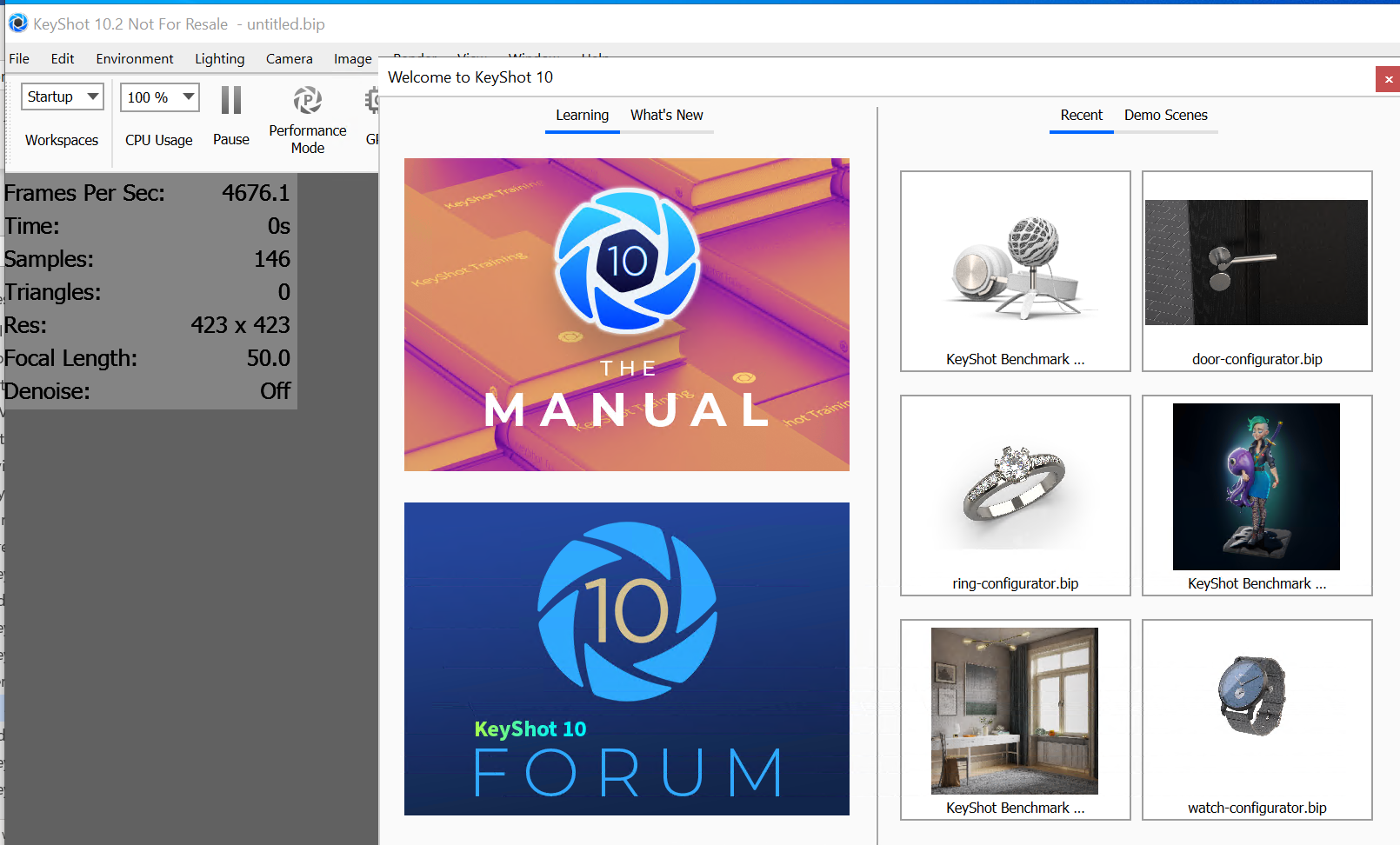
Task: Switch to the What's New tab
Action: tap(666, 115)
